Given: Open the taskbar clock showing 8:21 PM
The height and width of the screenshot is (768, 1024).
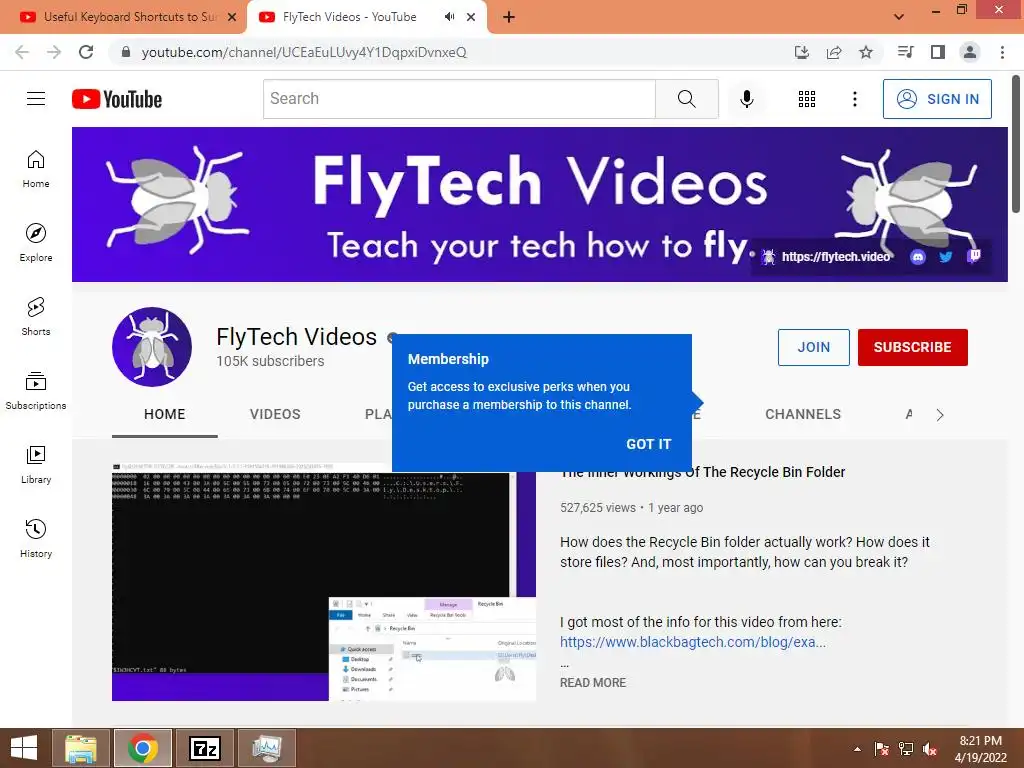Looking at the screenshot, I should pos(980,749).
